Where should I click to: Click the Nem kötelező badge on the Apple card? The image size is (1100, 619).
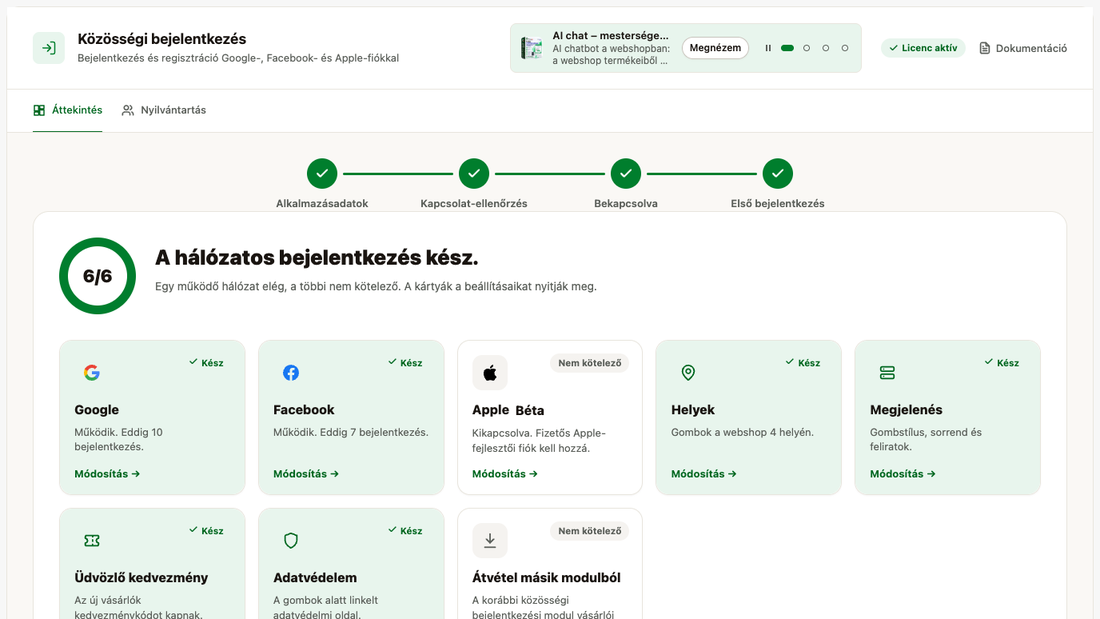pyautogui.click(x=589, y=363)
